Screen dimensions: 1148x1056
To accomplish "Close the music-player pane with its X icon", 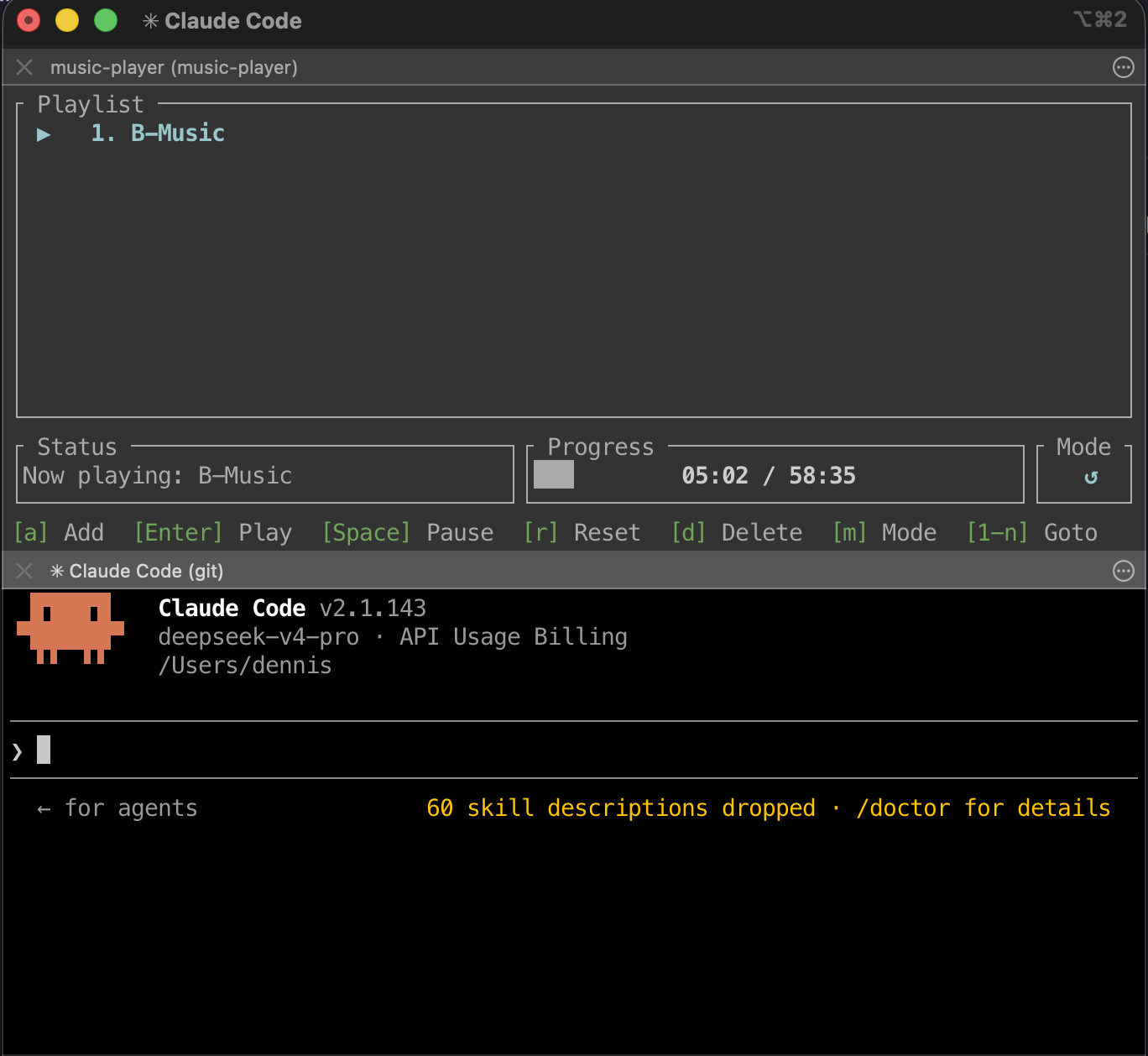I will pos(24,67).
